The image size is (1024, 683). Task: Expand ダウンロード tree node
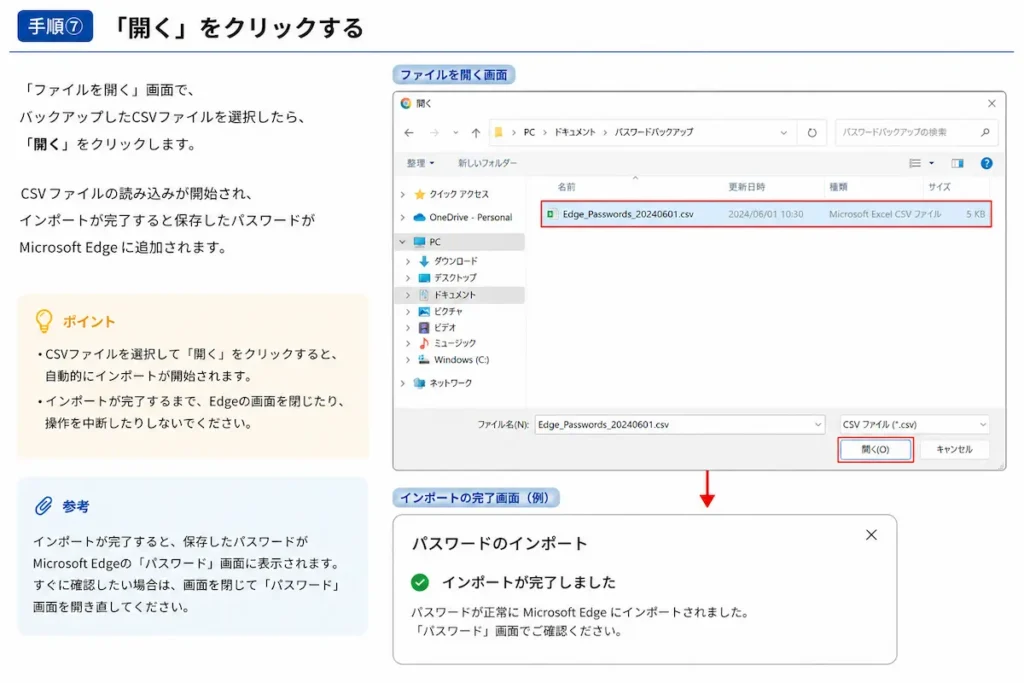[408, 261]
